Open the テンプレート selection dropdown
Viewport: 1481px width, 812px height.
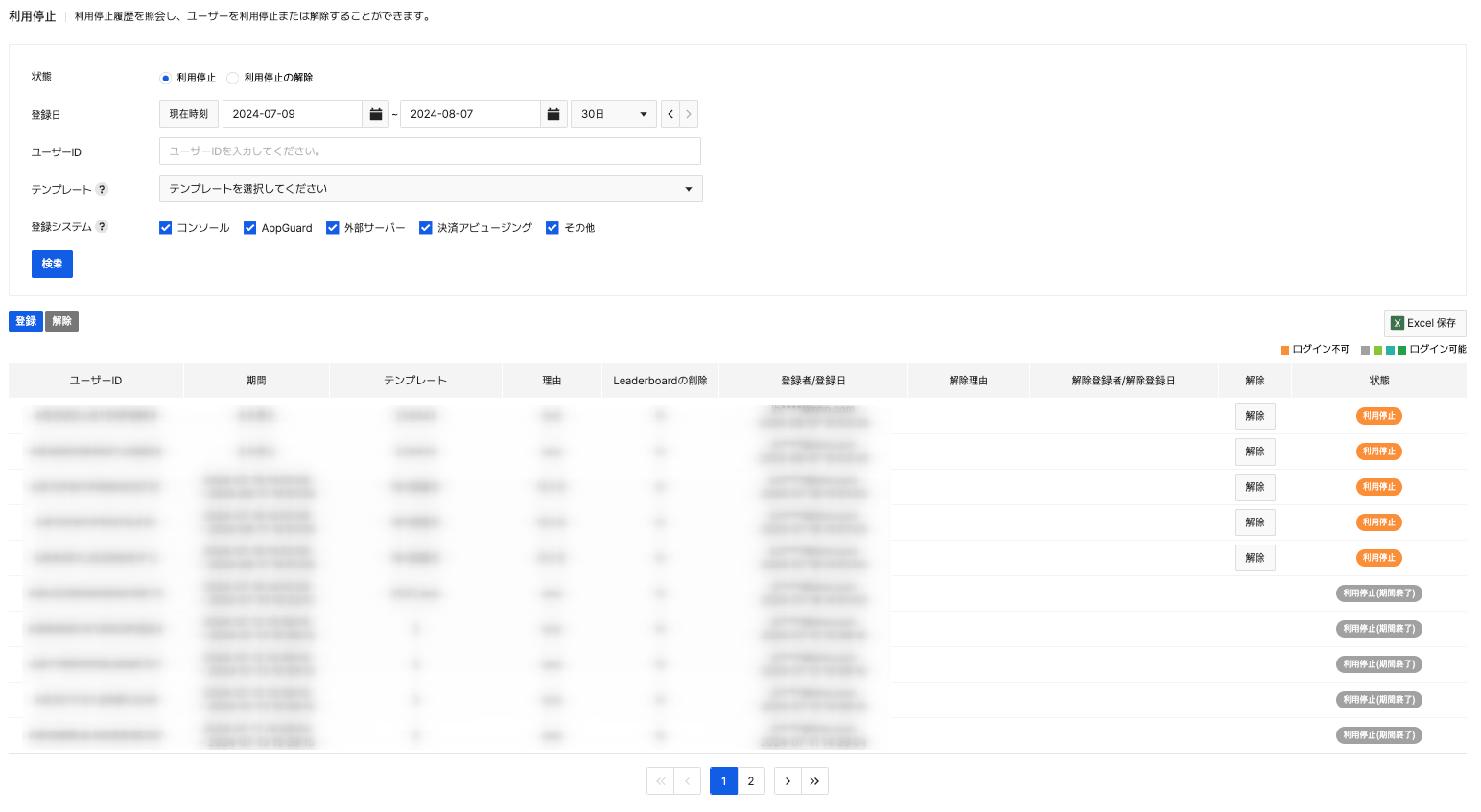tap(431, 189)
